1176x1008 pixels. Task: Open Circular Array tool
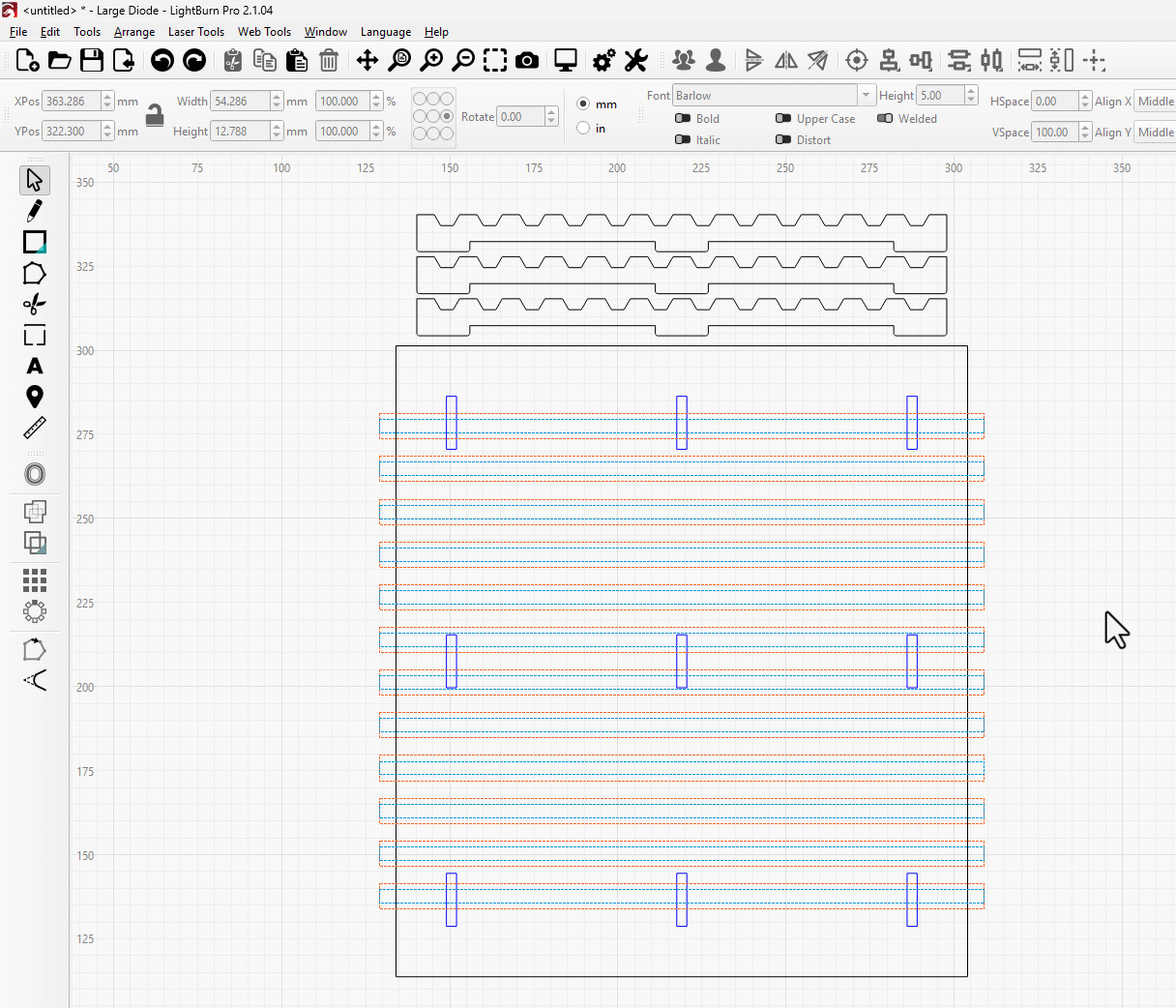(35, 611)
